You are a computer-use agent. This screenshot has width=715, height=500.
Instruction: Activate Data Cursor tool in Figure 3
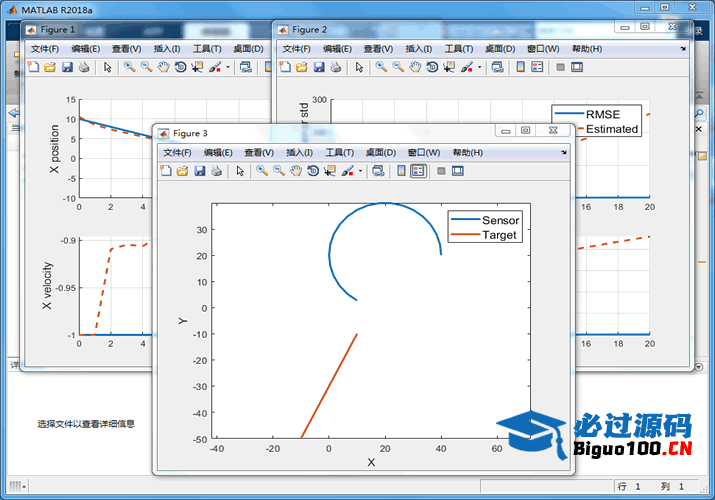point(330,171)
